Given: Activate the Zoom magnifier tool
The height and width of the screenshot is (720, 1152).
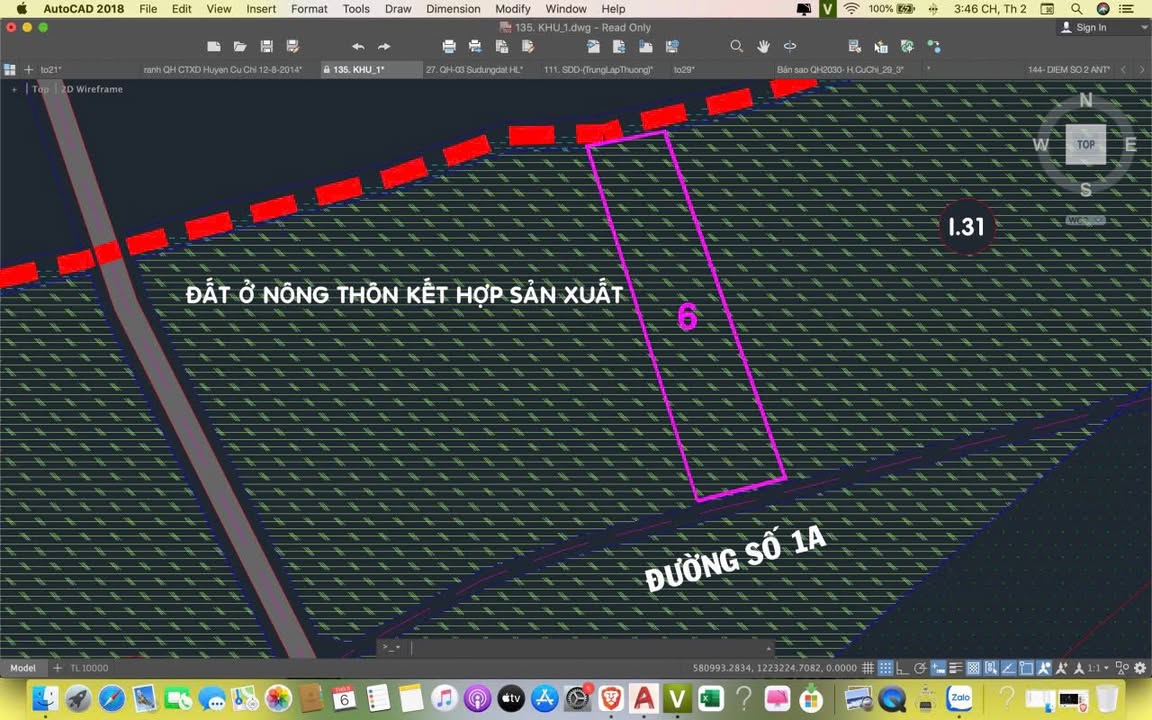Looking at the screenshot, I should click(x=737, y=46).
